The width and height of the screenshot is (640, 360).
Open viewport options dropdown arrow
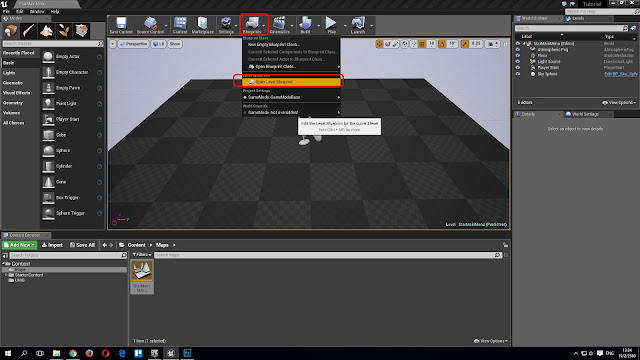pos(113,44)
